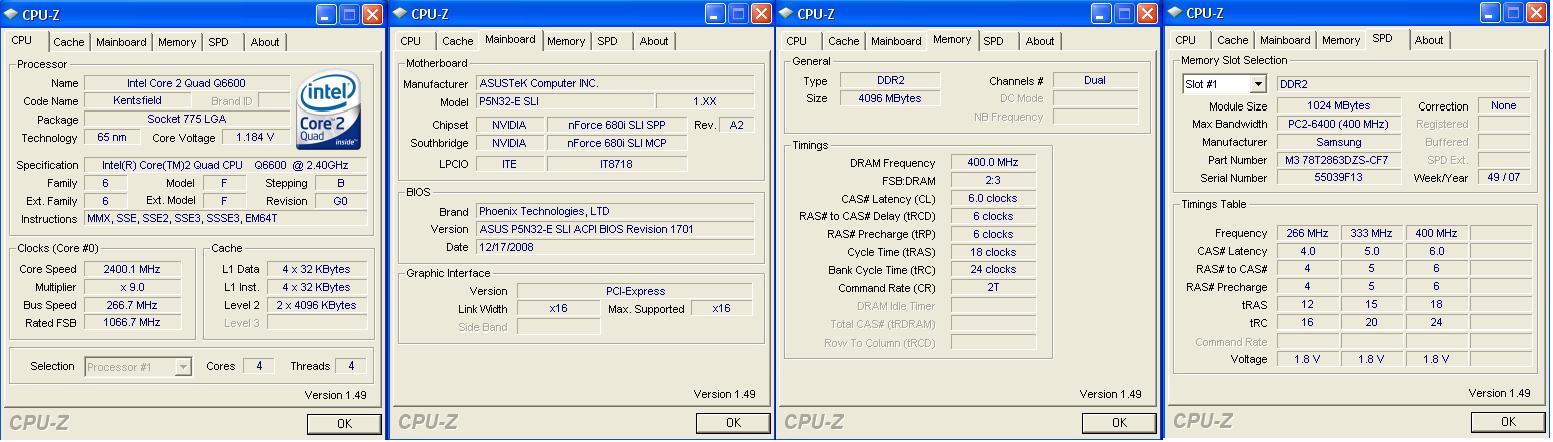Click OK in the Mainboard CPU-Z window
Image resolution: width=1553 pixels, height=442 pixels.
coord(733,423)
